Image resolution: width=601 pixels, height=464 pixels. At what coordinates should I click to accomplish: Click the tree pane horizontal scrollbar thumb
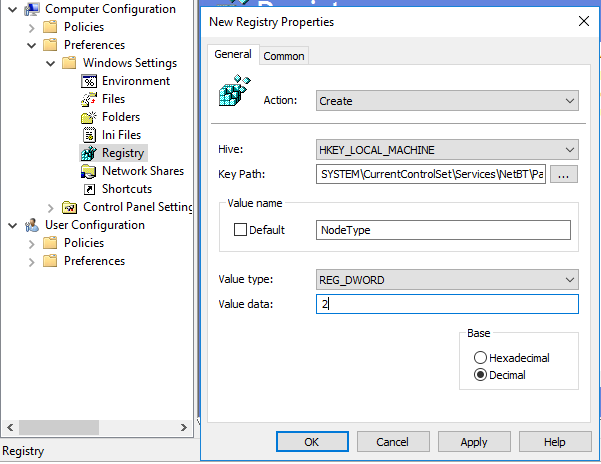(59, 428)
